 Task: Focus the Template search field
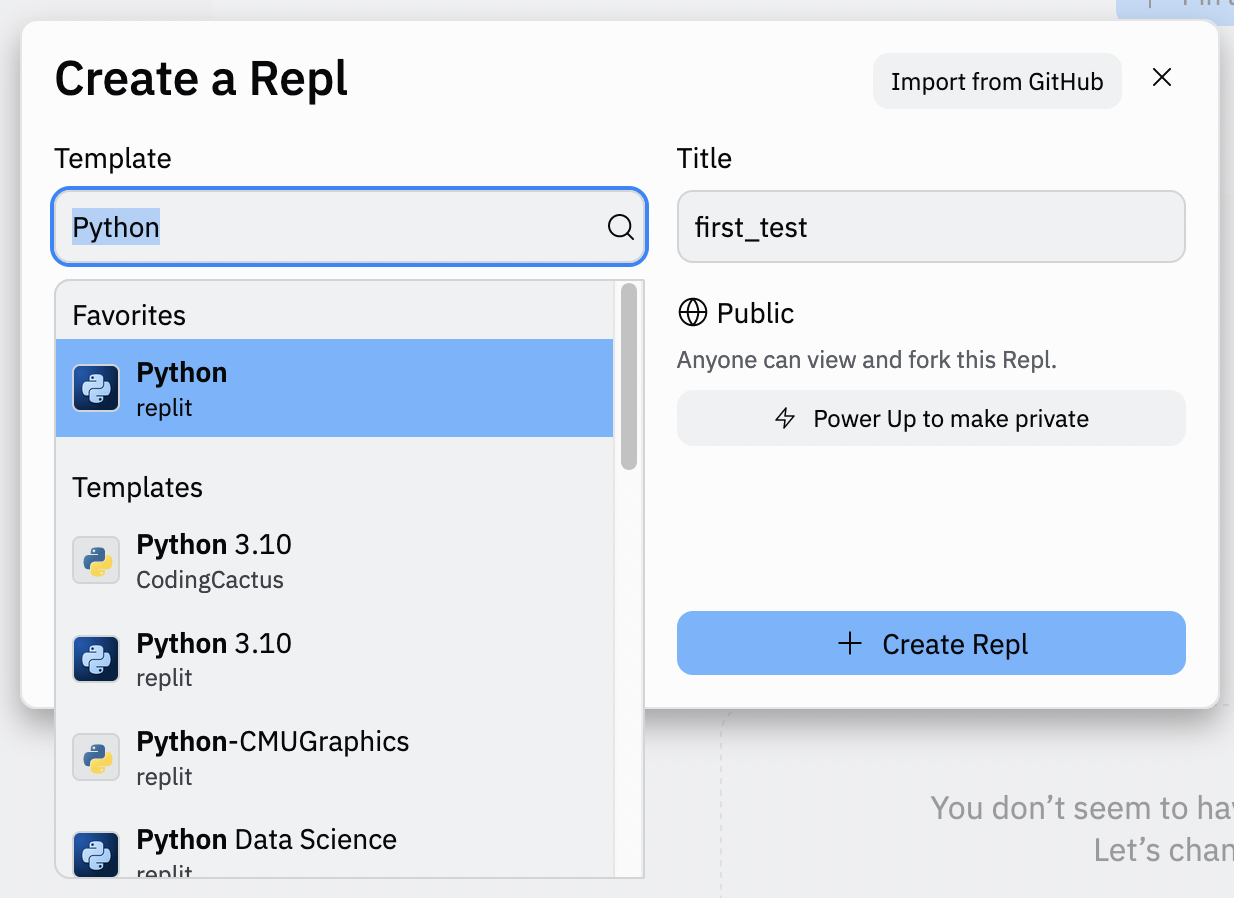click(x=349, y=227)
